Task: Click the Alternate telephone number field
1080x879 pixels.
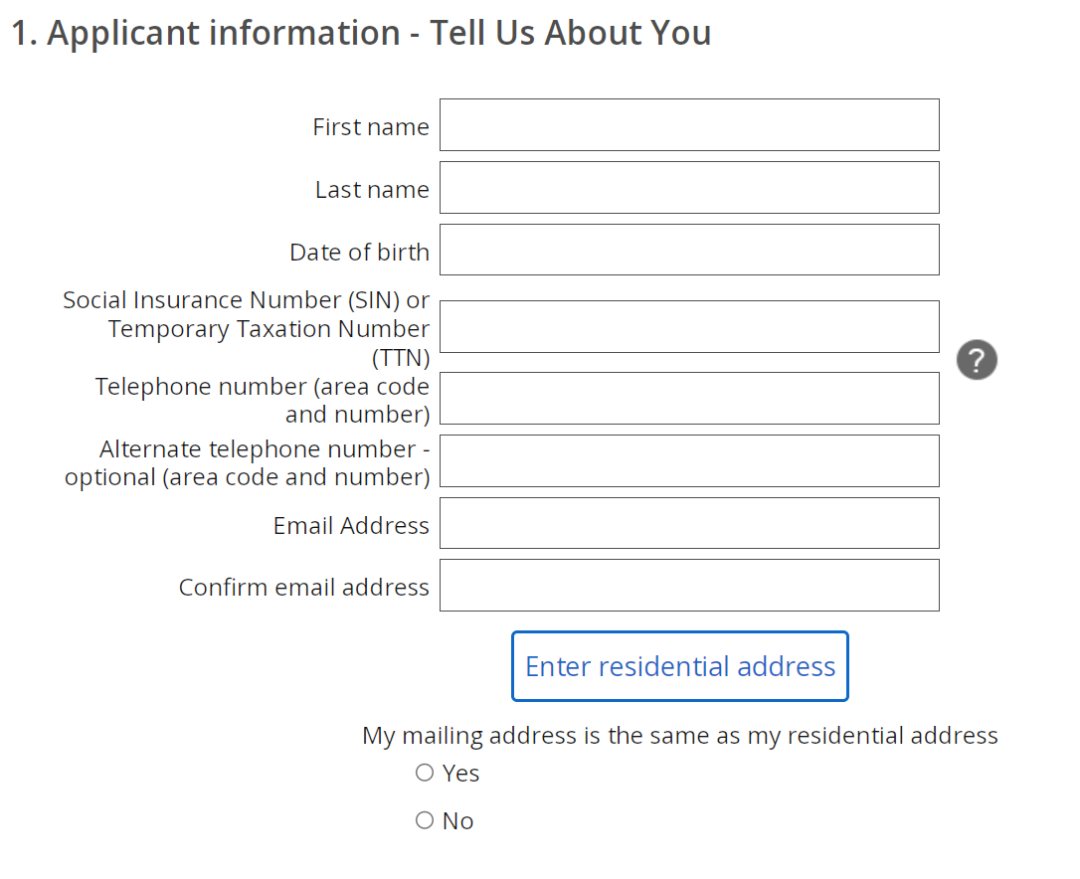Action: [689, 461]
